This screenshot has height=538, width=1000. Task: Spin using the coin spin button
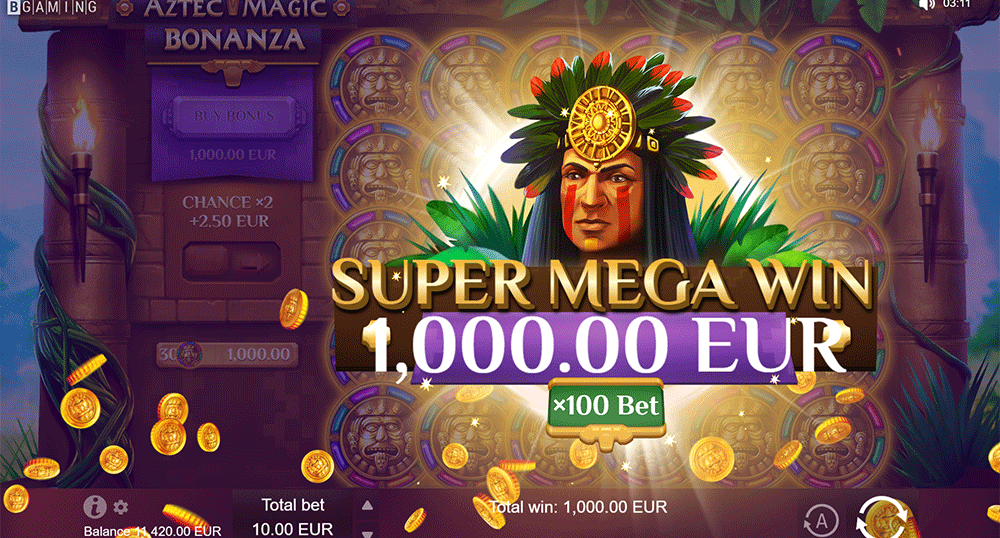click(883, 518)
